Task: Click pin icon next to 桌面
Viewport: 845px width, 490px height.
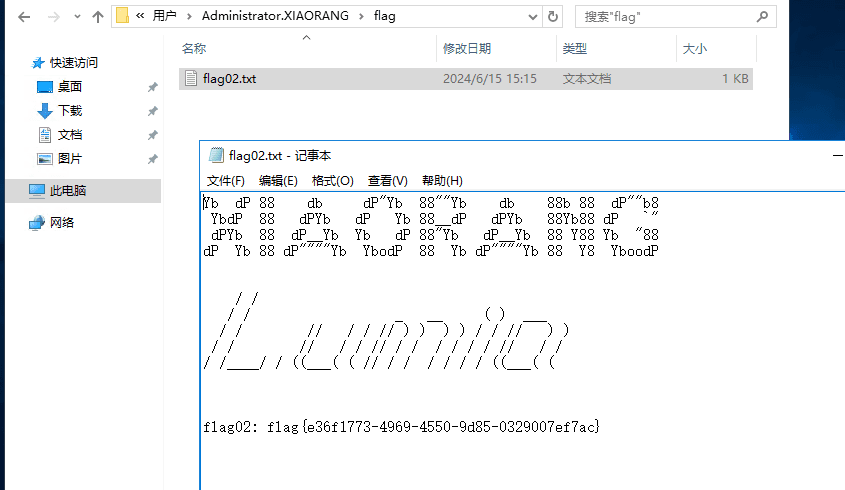Action: point(153,87)
